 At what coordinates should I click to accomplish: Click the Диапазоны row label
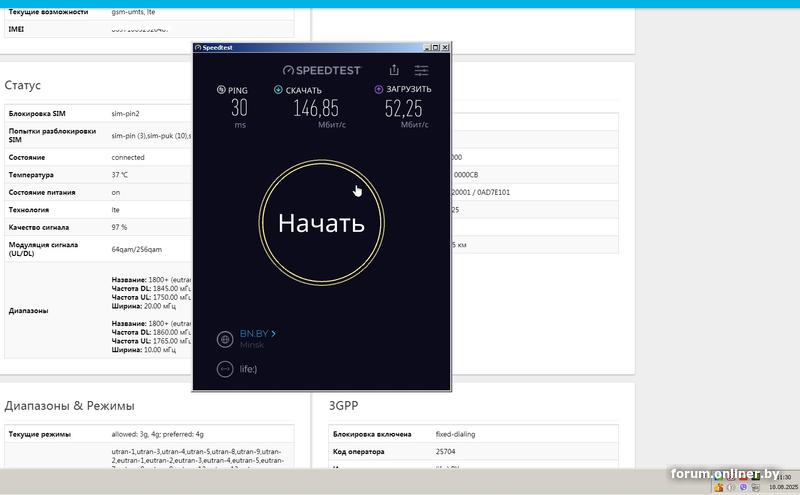click(29, 310)
